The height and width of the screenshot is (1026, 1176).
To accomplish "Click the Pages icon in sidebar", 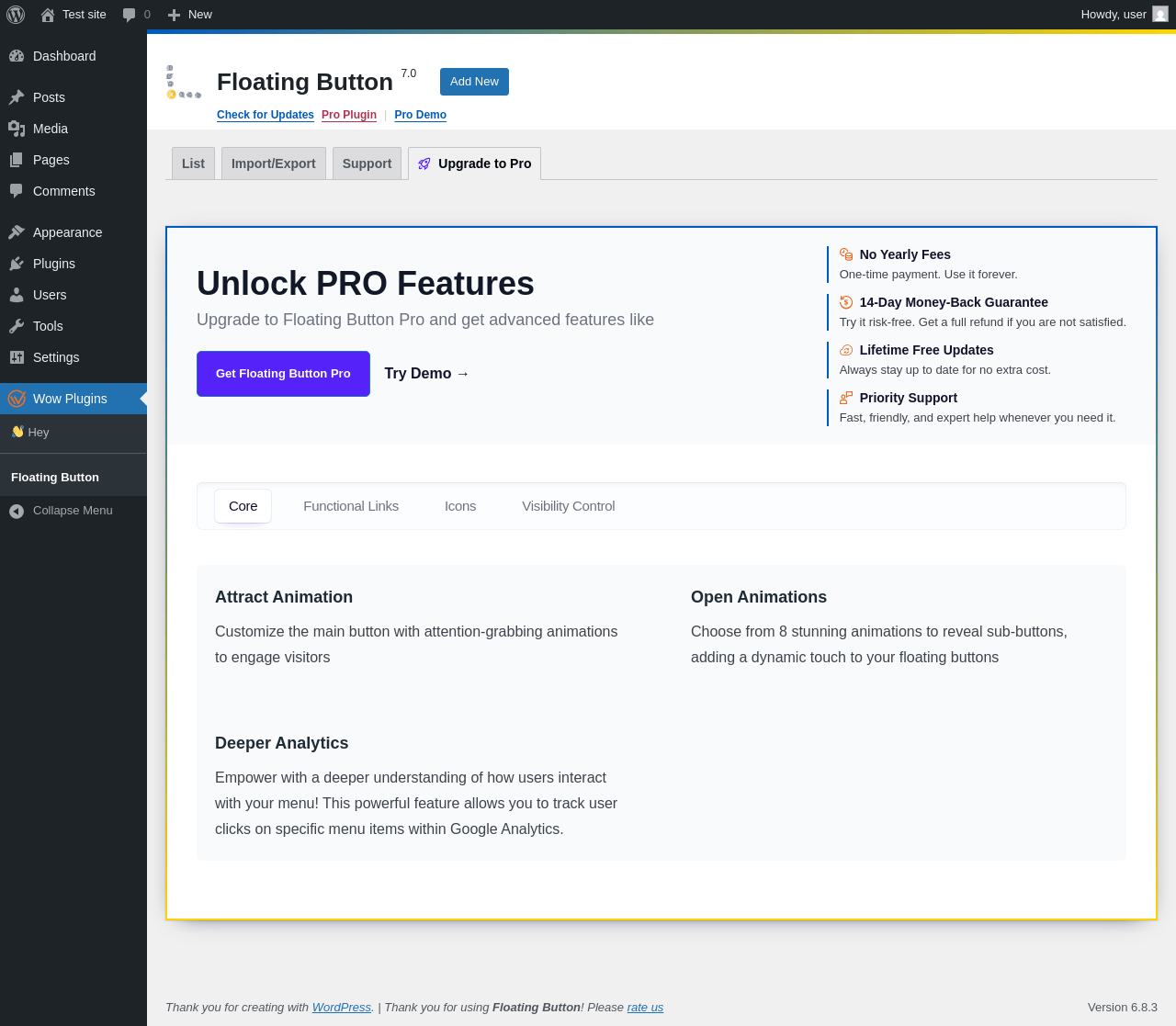I will tap(17, 160).
